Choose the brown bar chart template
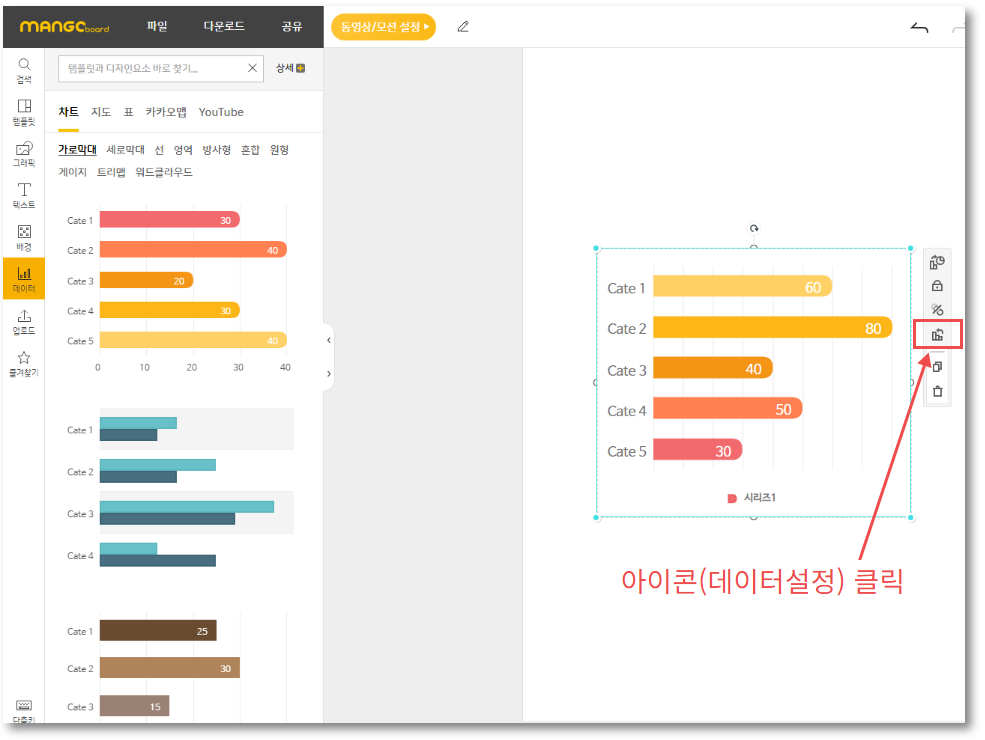 179,667
